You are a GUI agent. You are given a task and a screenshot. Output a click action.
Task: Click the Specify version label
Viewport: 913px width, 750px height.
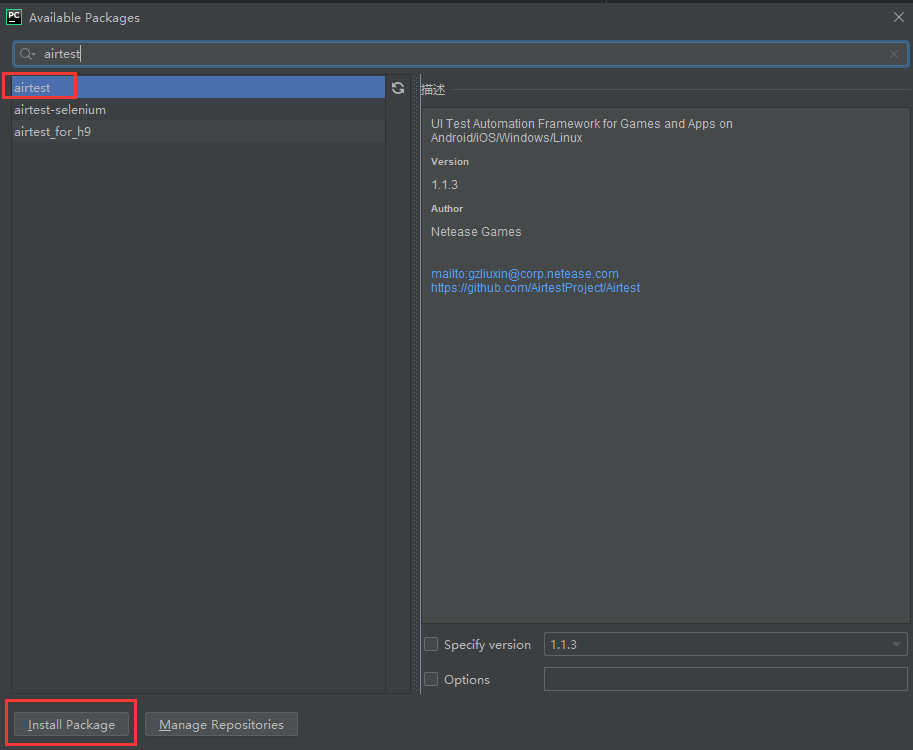pyautogui.click(x=487, y=645)
